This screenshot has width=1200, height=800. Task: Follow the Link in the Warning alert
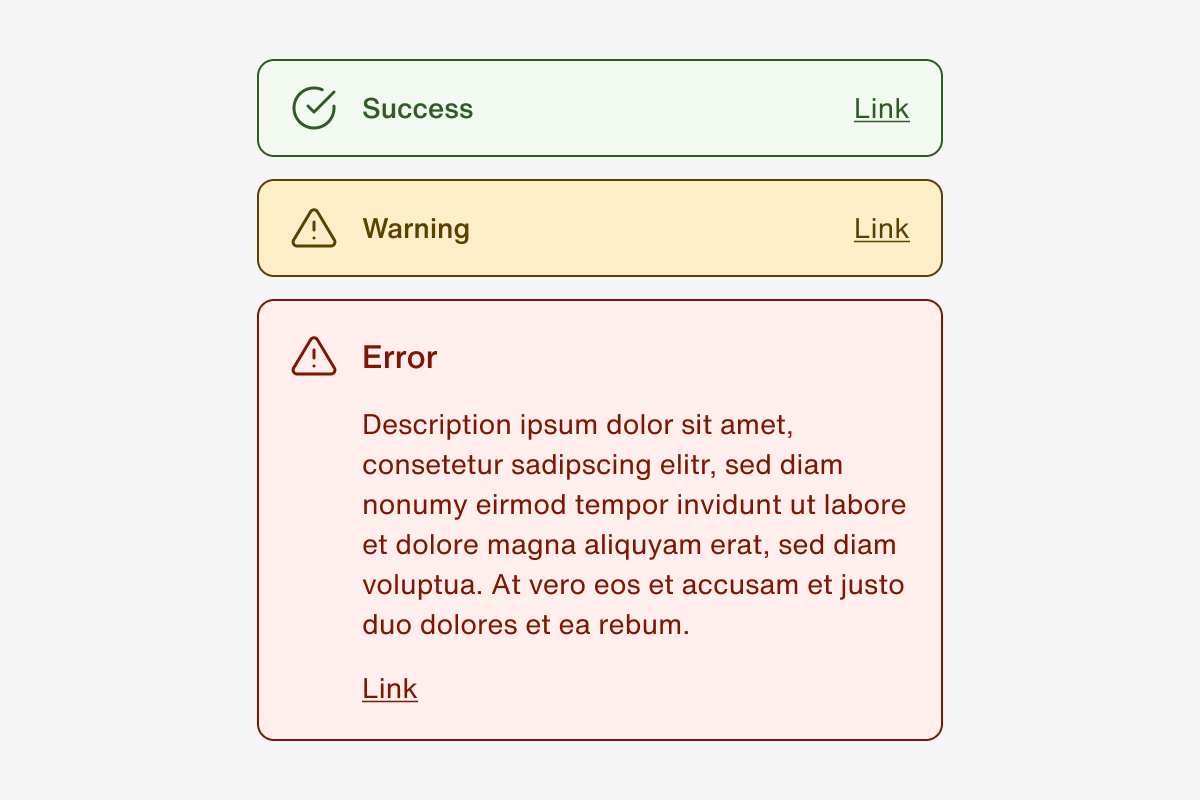point(881,228)
